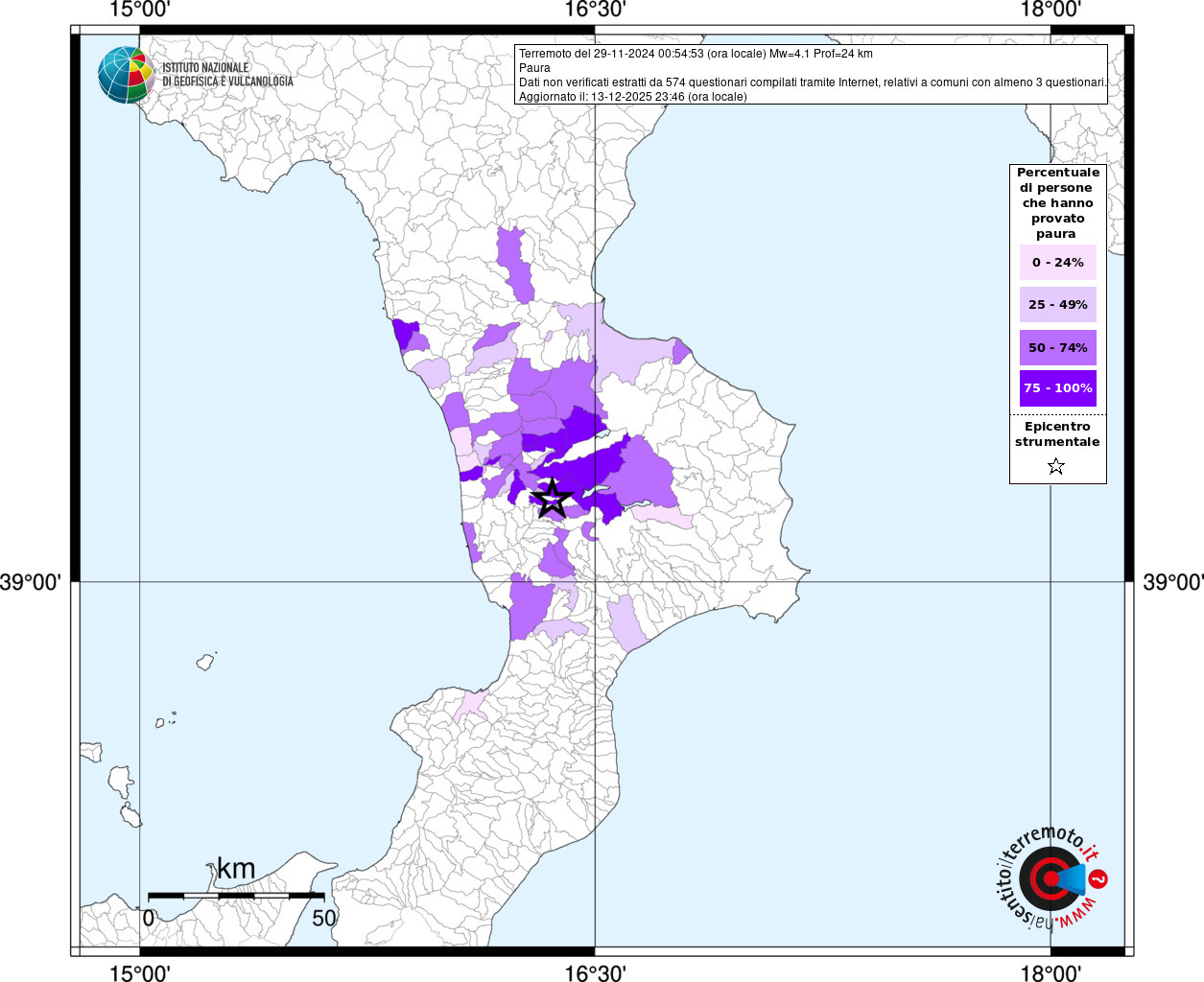Click the left 39°00' latitude label
The height and width of the screenshot is (982, 1204).
[31, 582]
